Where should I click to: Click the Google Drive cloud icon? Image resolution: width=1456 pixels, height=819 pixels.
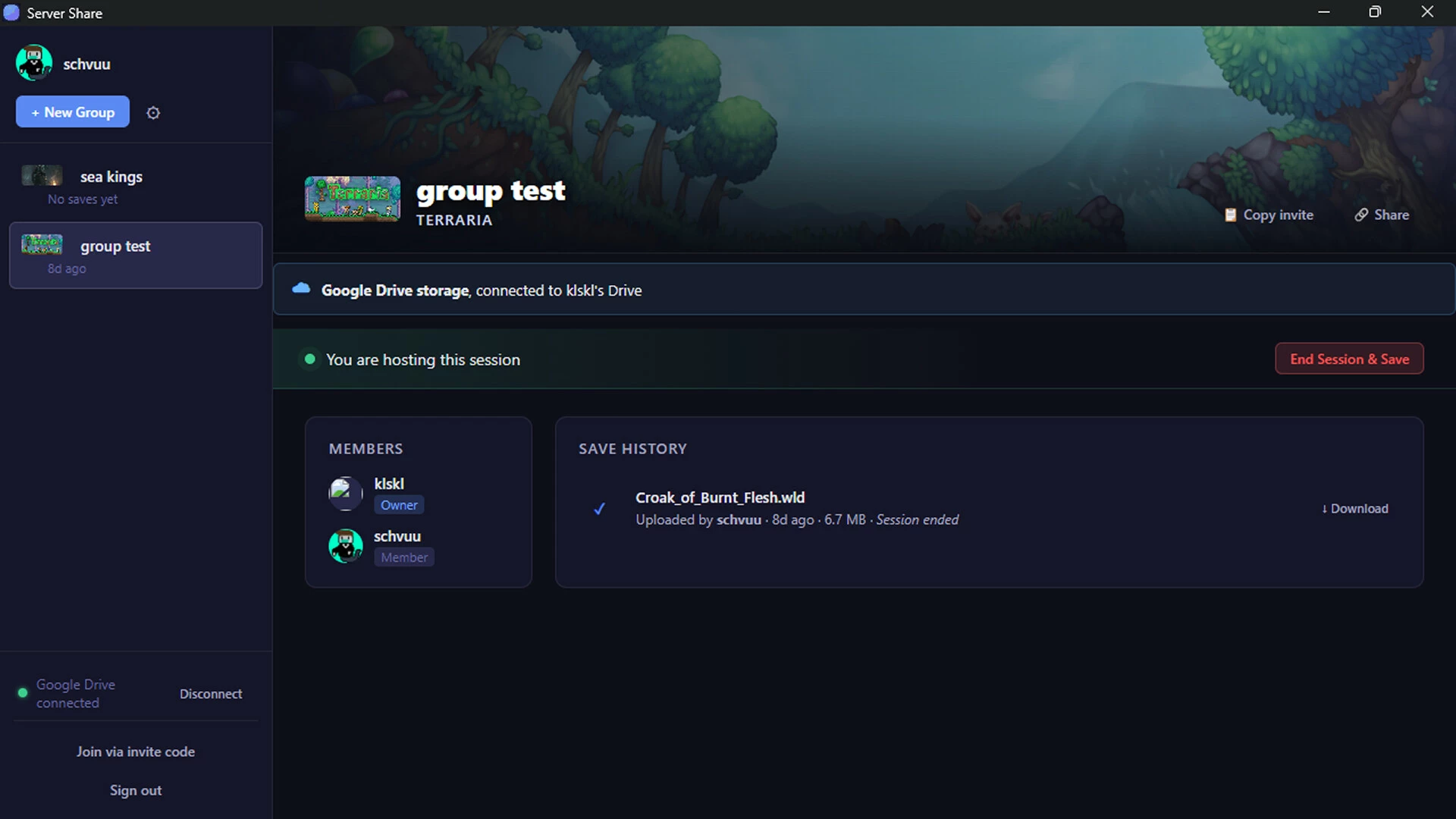[x=301, y=288]
